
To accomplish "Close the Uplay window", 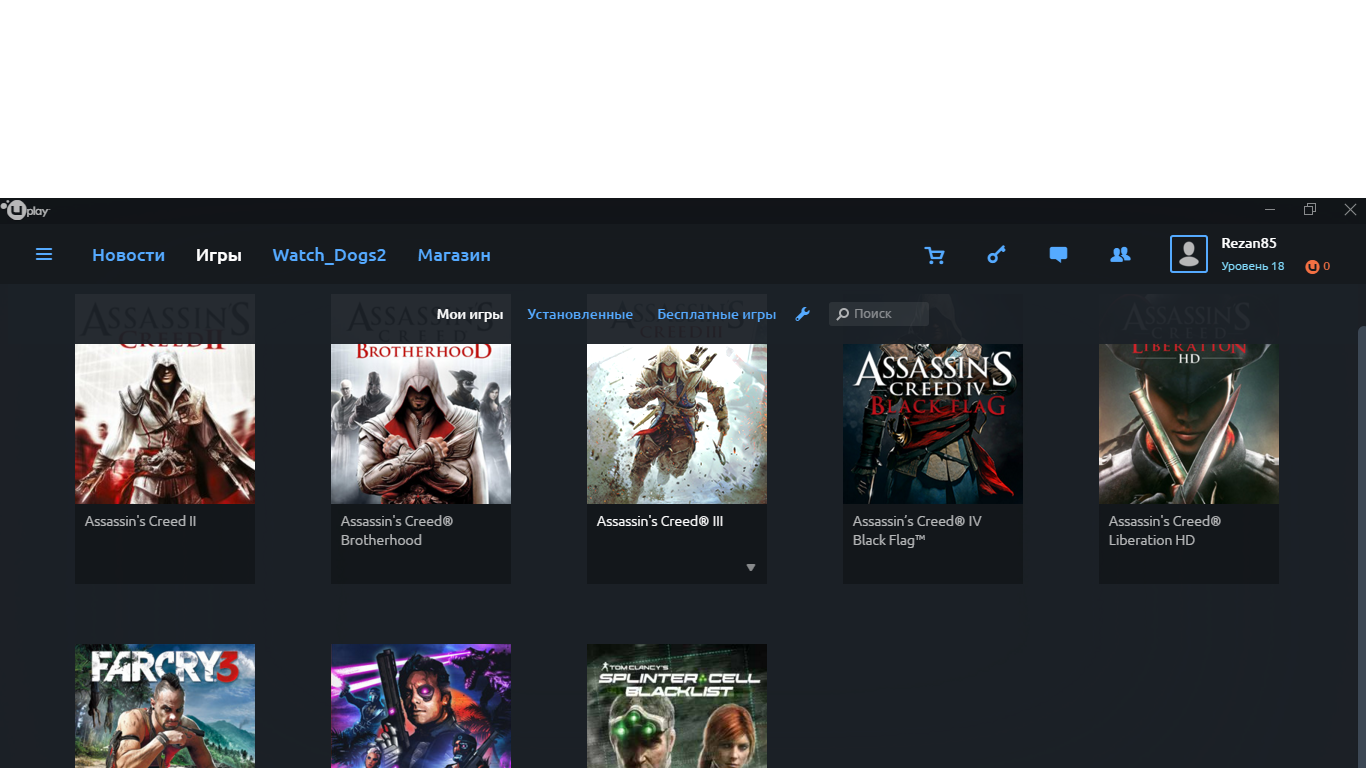I will pos(1350,210).
